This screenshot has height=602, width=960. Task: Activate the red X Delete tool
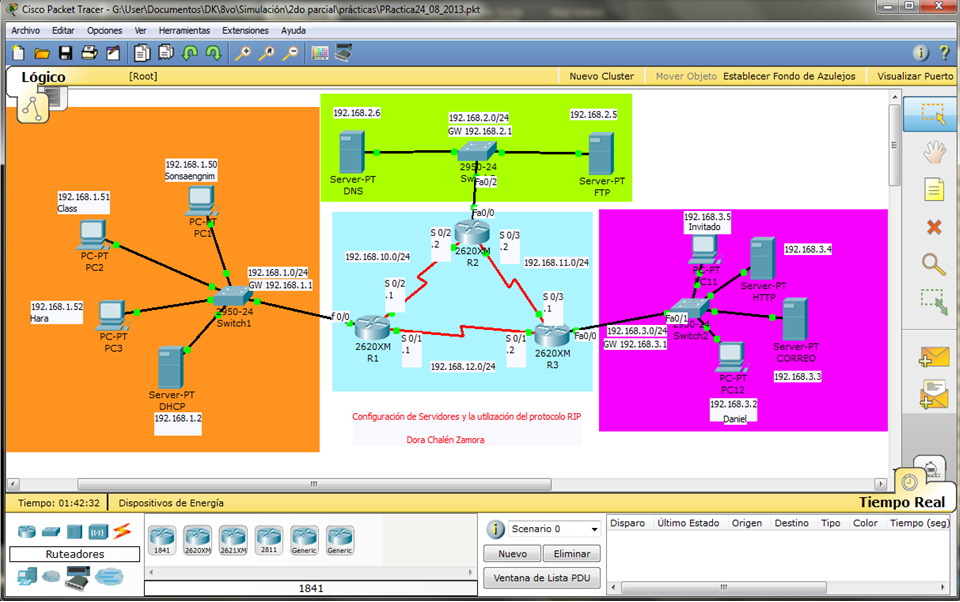coord(934,227)
